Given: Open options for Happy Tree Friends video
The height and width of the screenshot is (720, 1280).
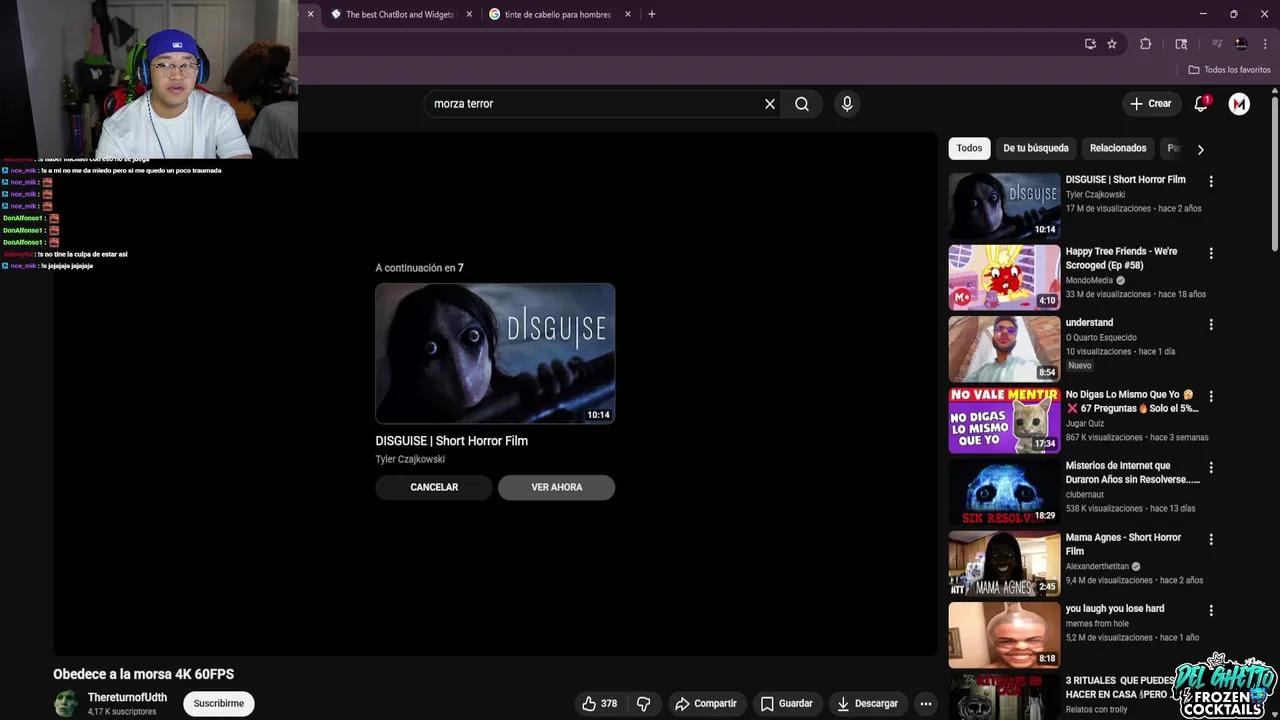Looking at the screenshot, I should coord(1211,254).
